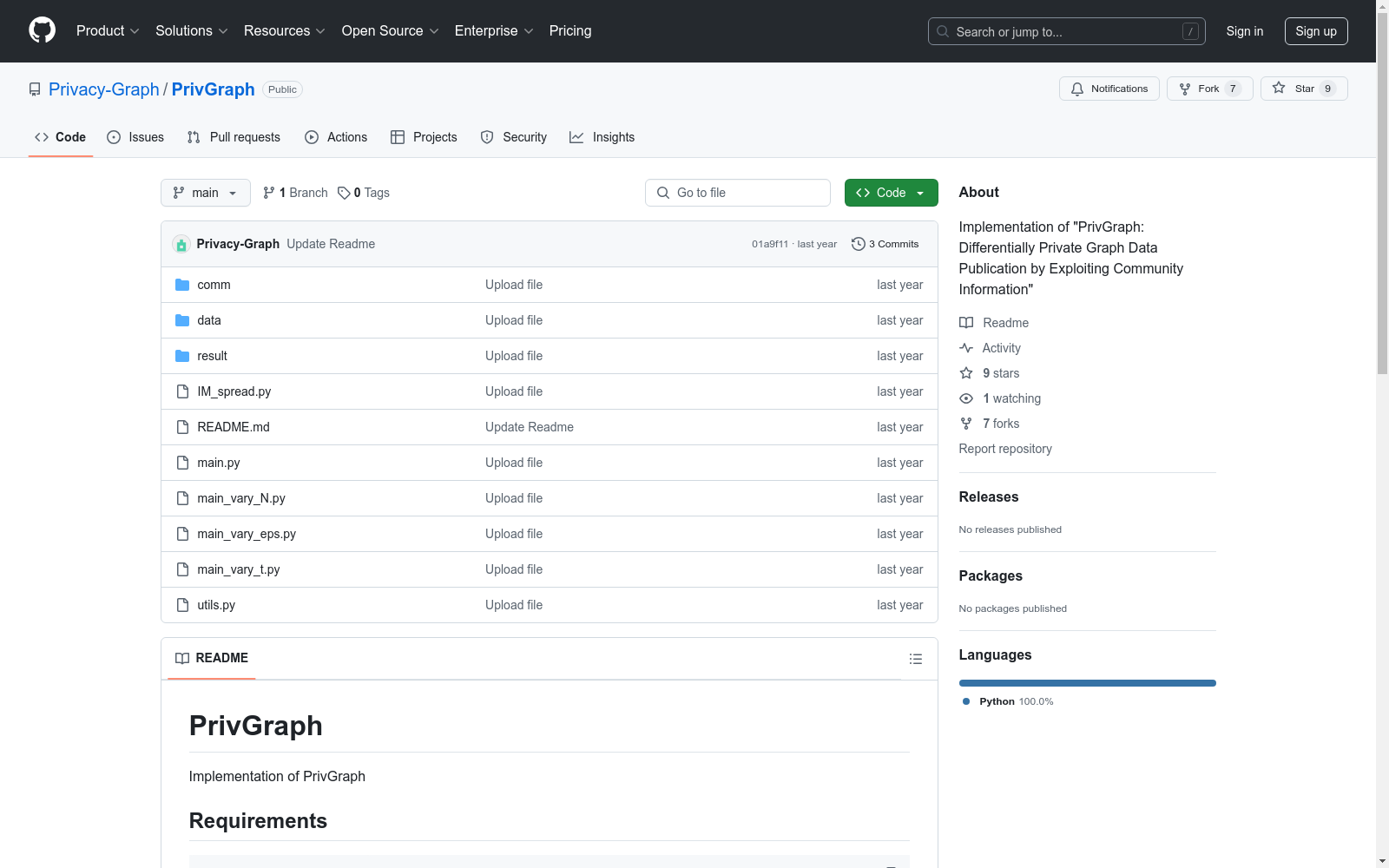
Task: Switch to the Security tab
Action: tap(514, 137)
